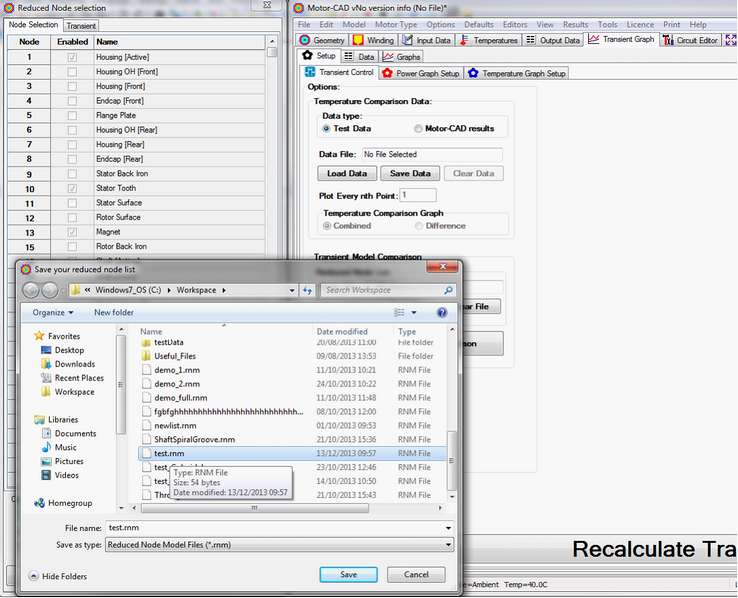Click the Load Data button

pos(347,173)
